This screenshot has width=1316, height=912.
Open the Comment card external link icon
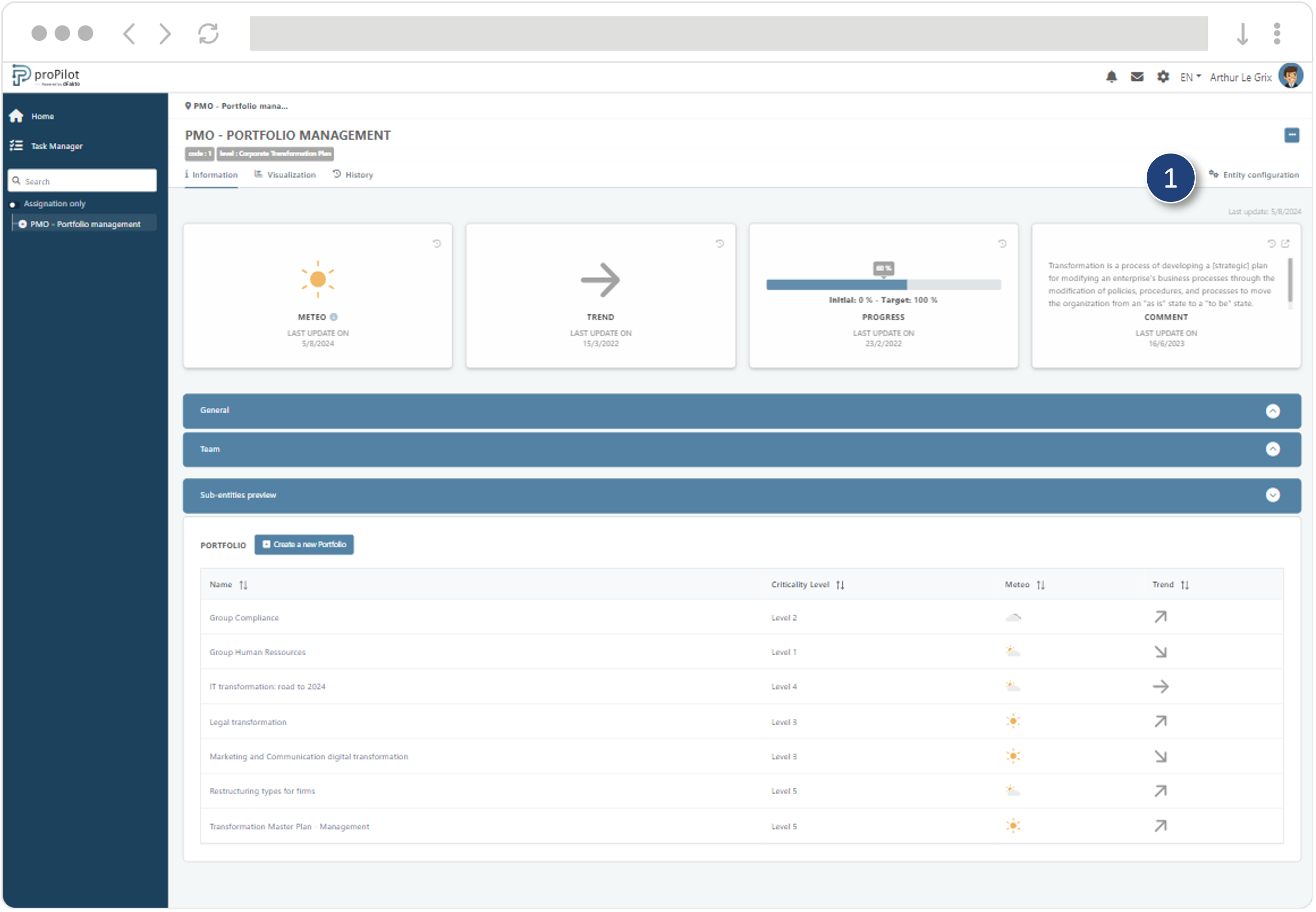[1285, 244]
